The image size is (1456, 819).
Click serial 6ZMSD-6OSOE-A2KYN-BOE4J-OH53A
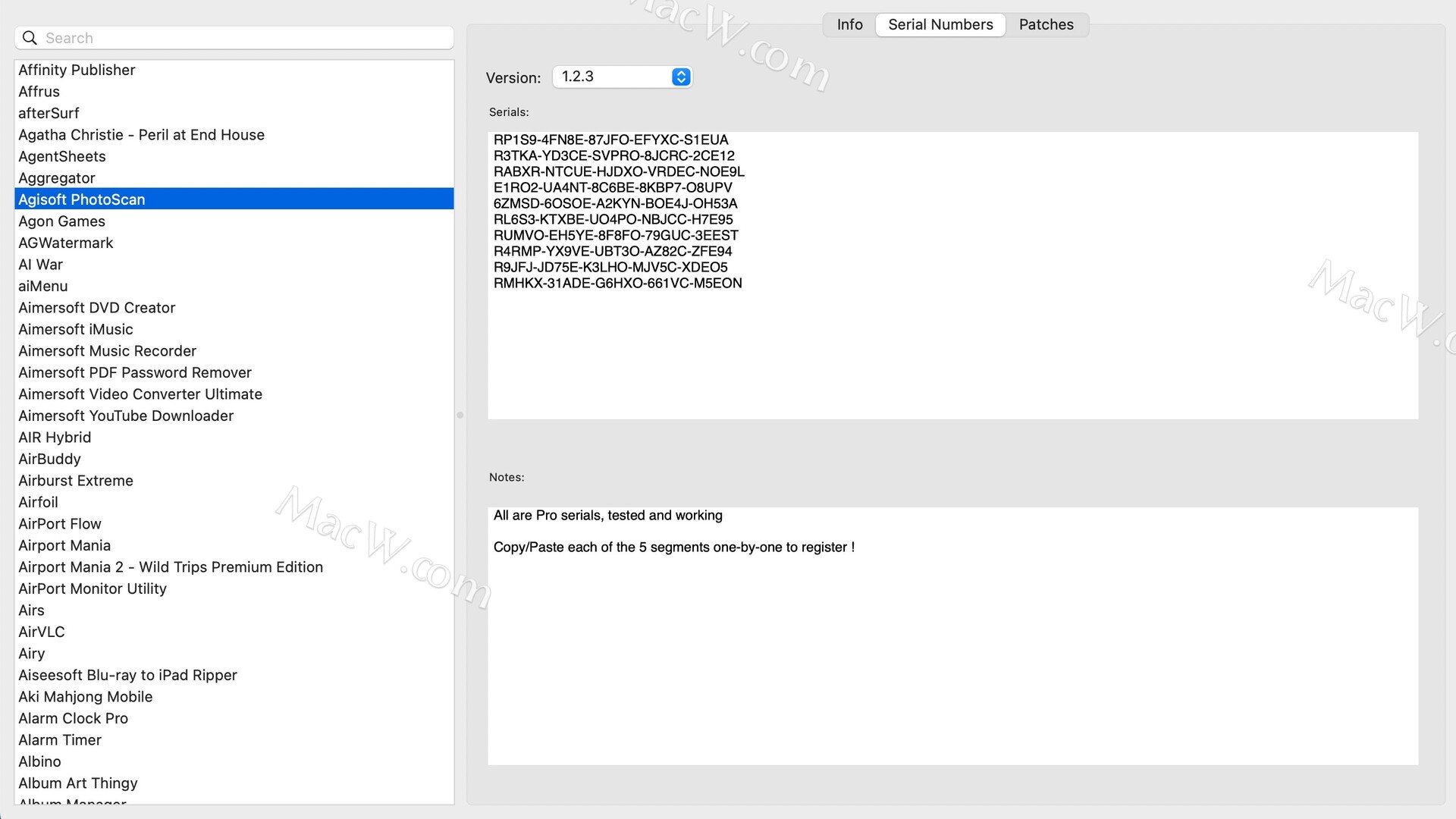615,203
